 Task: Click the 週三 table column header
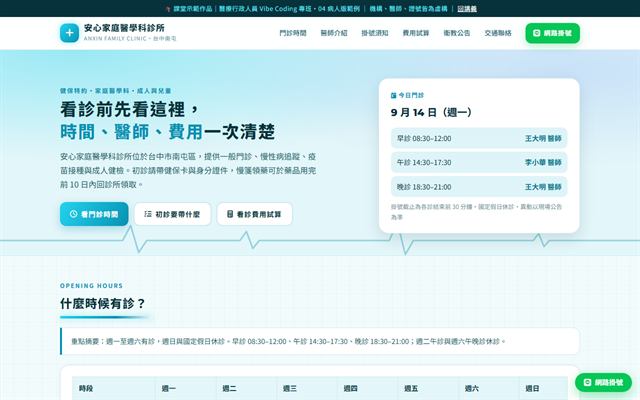pyautogui.click(x=307, y=388)
